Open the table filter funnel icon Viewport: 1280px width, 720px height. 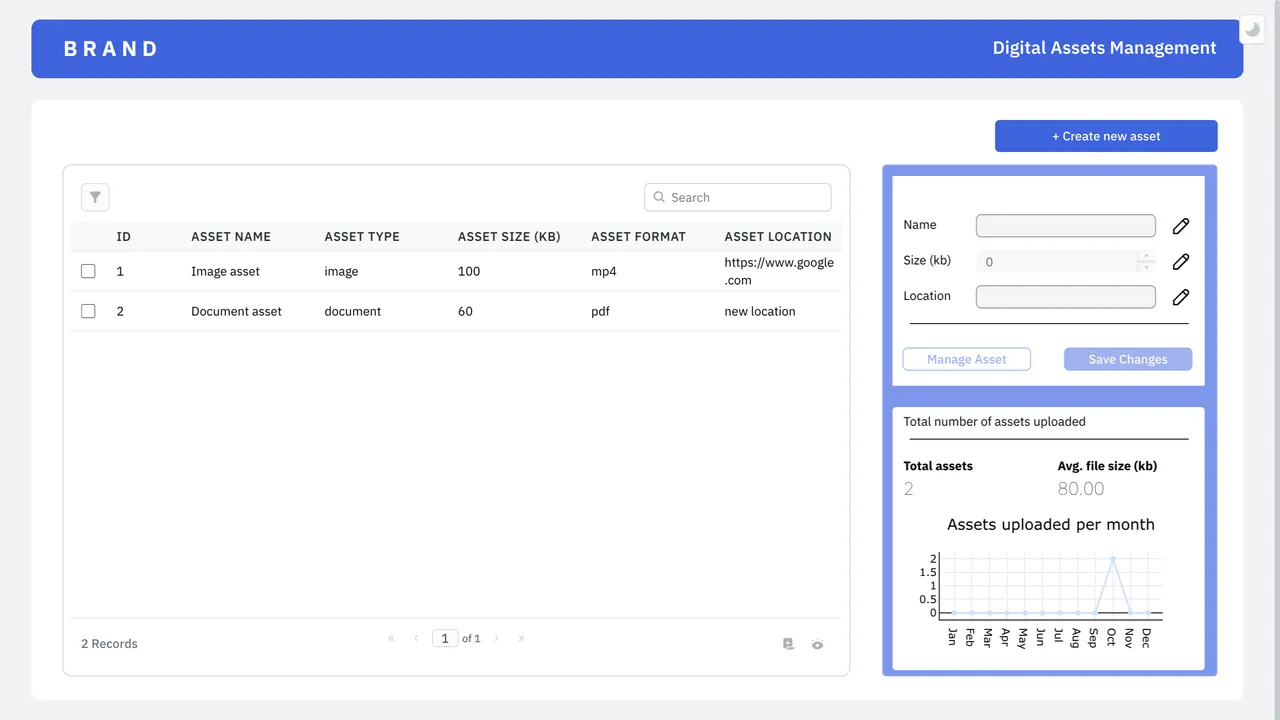pyautogui.click(x=95, y=197)
